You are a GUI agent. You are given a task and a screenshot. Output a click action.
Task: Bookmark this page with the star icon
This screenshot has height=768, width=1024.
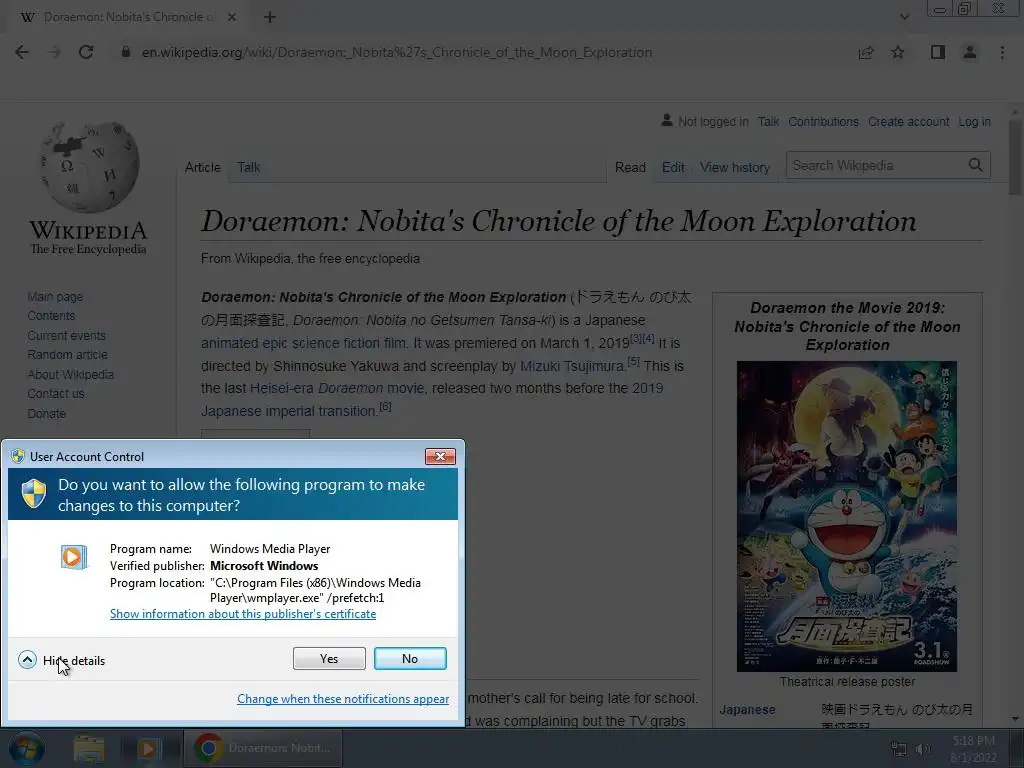tap(898, 52)
